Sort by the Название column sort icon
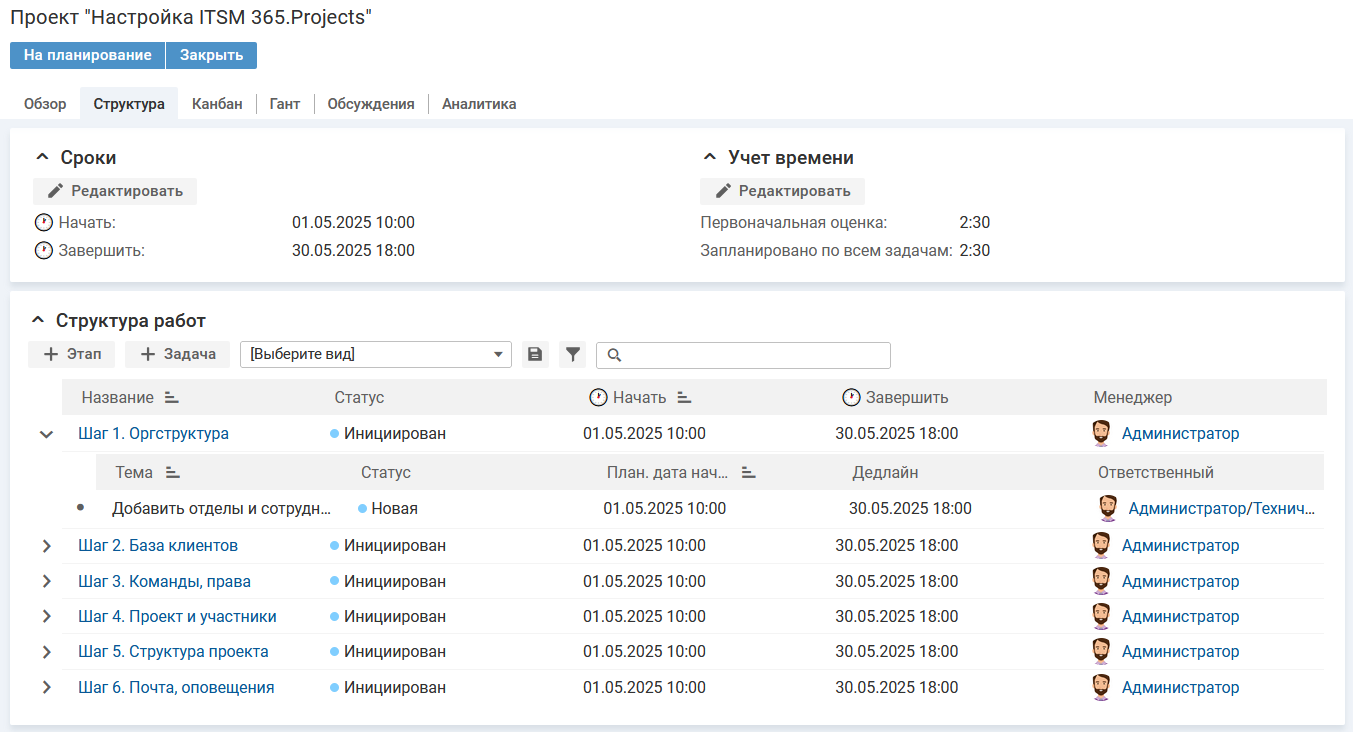 [x=171, y=398]
